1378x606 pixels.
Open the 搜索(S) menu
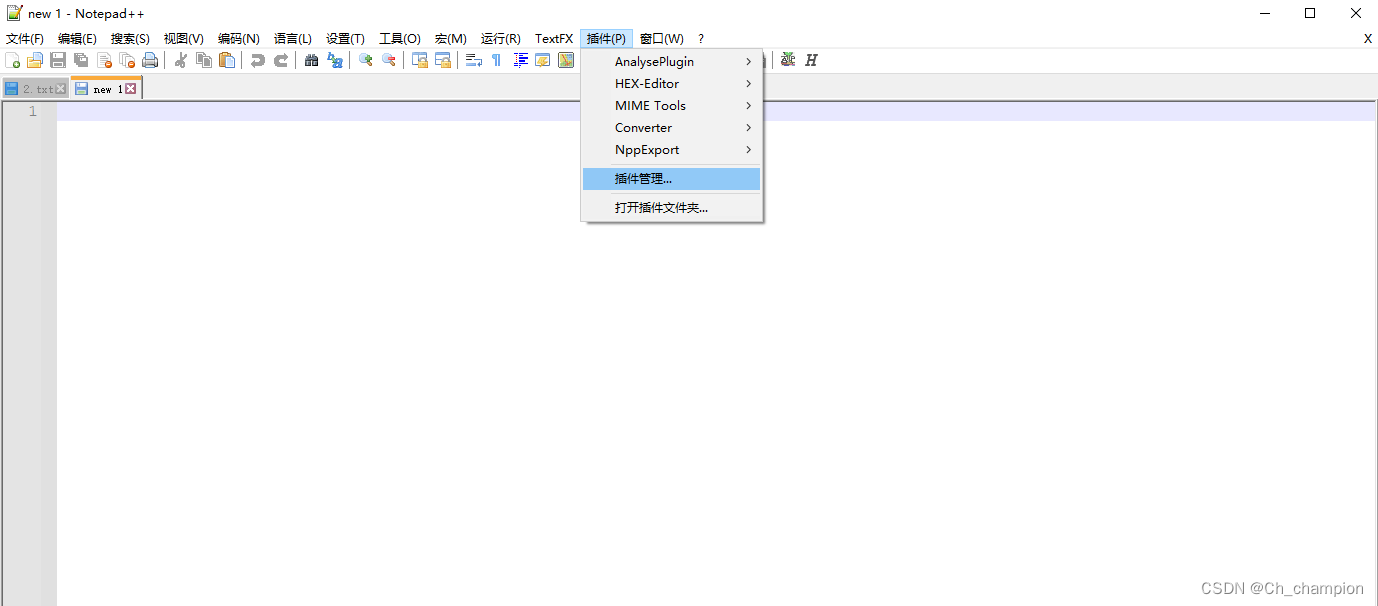[x=130, y=38]
